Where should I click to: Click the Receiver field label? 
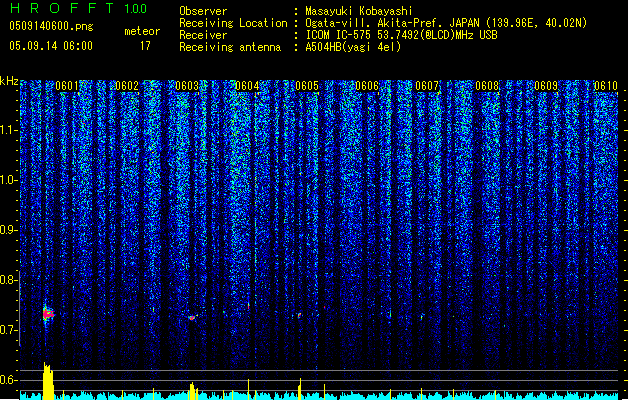tap(203, 35)
